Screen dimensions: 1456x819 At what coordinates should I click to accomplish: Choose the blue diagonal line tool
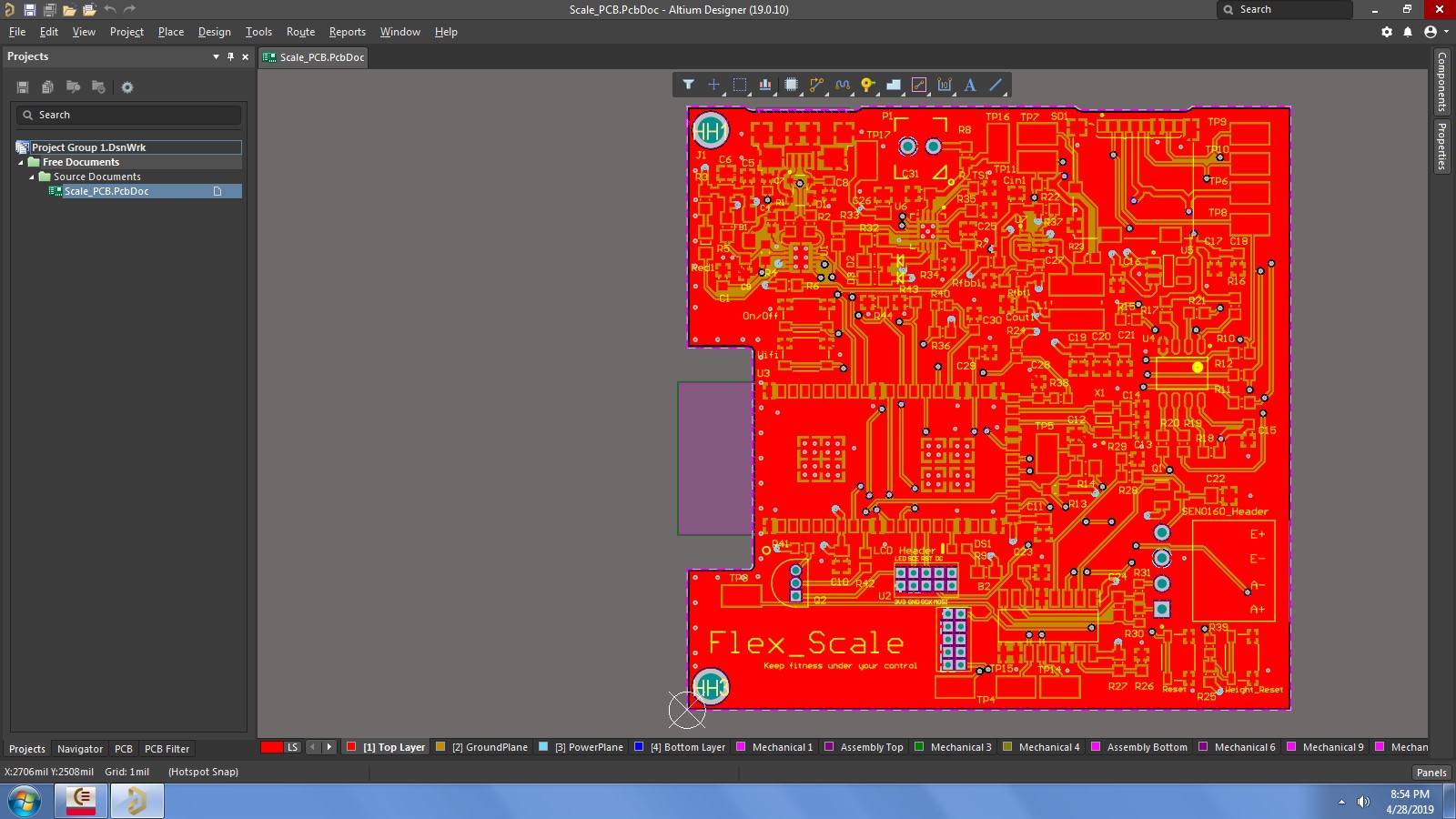[996, 85]
